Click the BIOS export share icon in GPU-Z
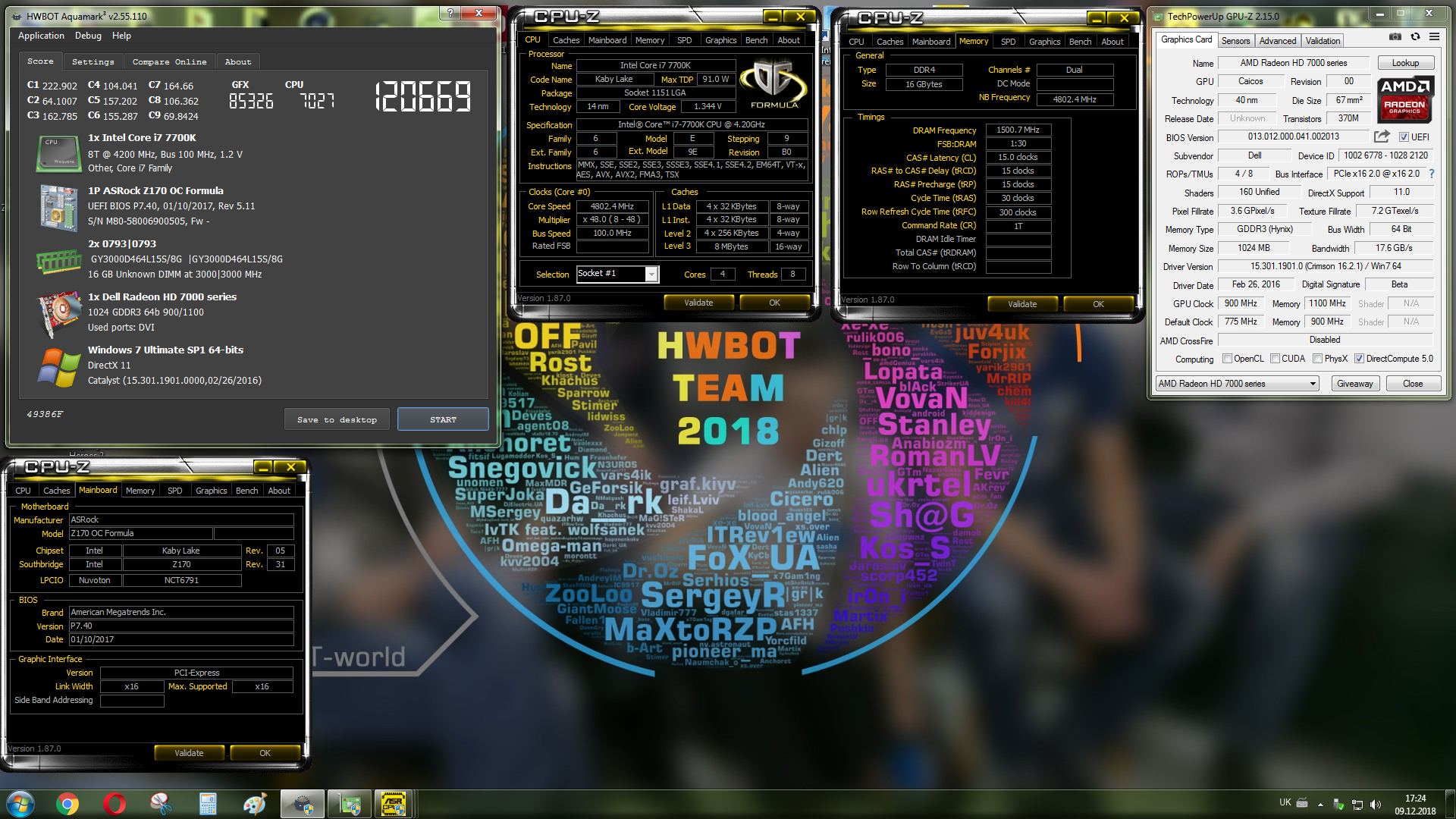The height and width of the screenshot is (819, 1456). pos(1382,136)
